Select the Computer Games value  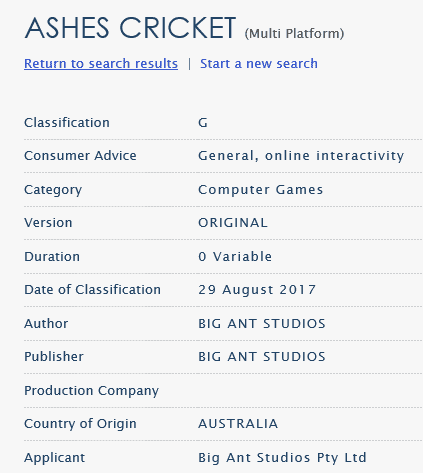261,190
